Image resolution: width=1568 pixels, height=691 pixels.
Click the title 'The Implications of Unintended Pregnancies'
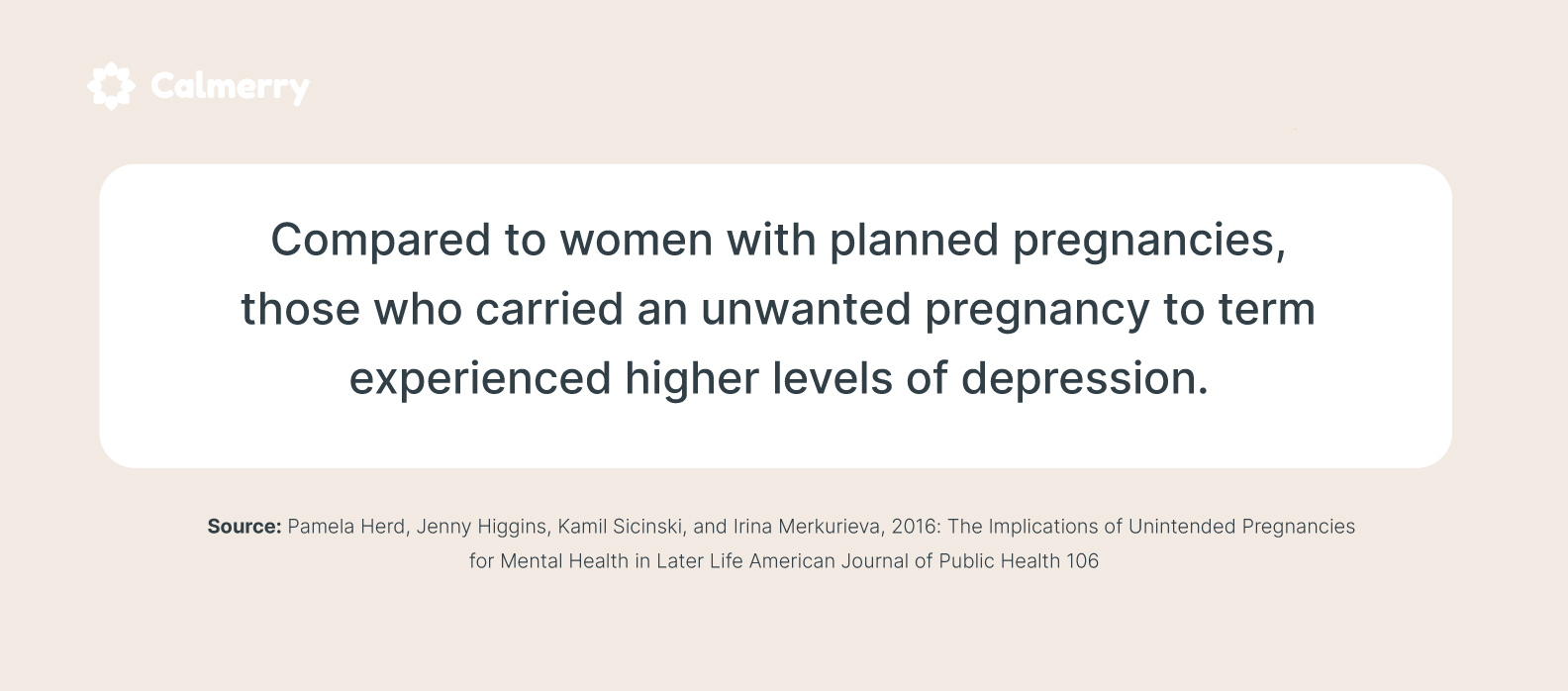(1151, 527)
